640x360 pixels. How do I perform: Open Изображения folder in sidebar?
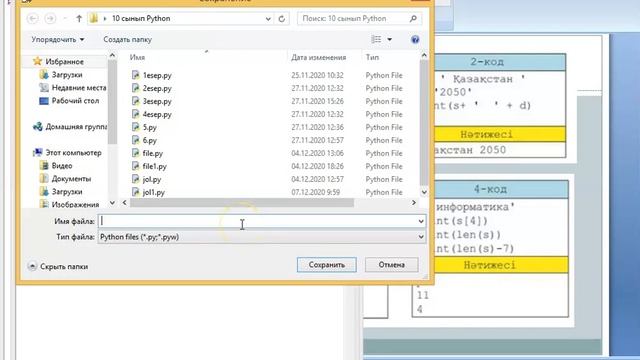(69, 204)
